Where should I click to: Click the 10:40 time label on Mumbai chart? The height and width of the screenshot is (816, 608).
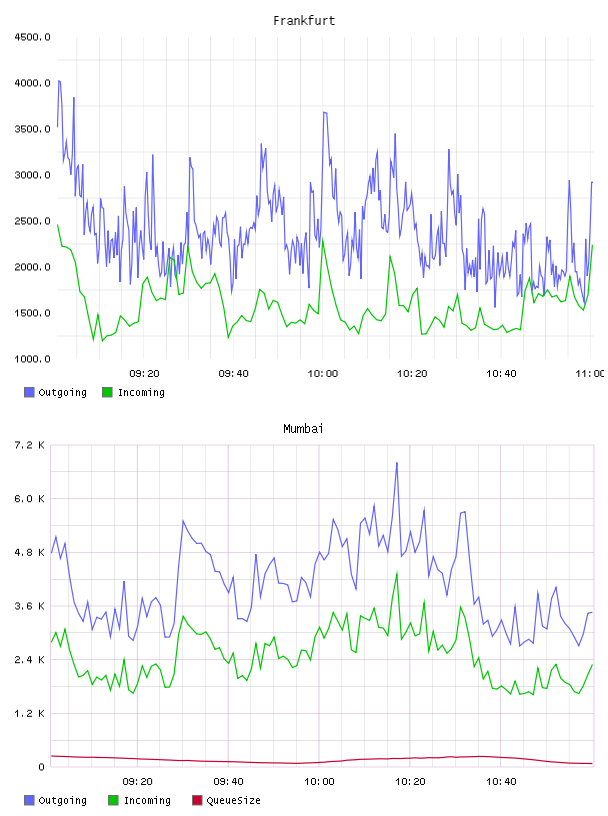coord(501,782)
